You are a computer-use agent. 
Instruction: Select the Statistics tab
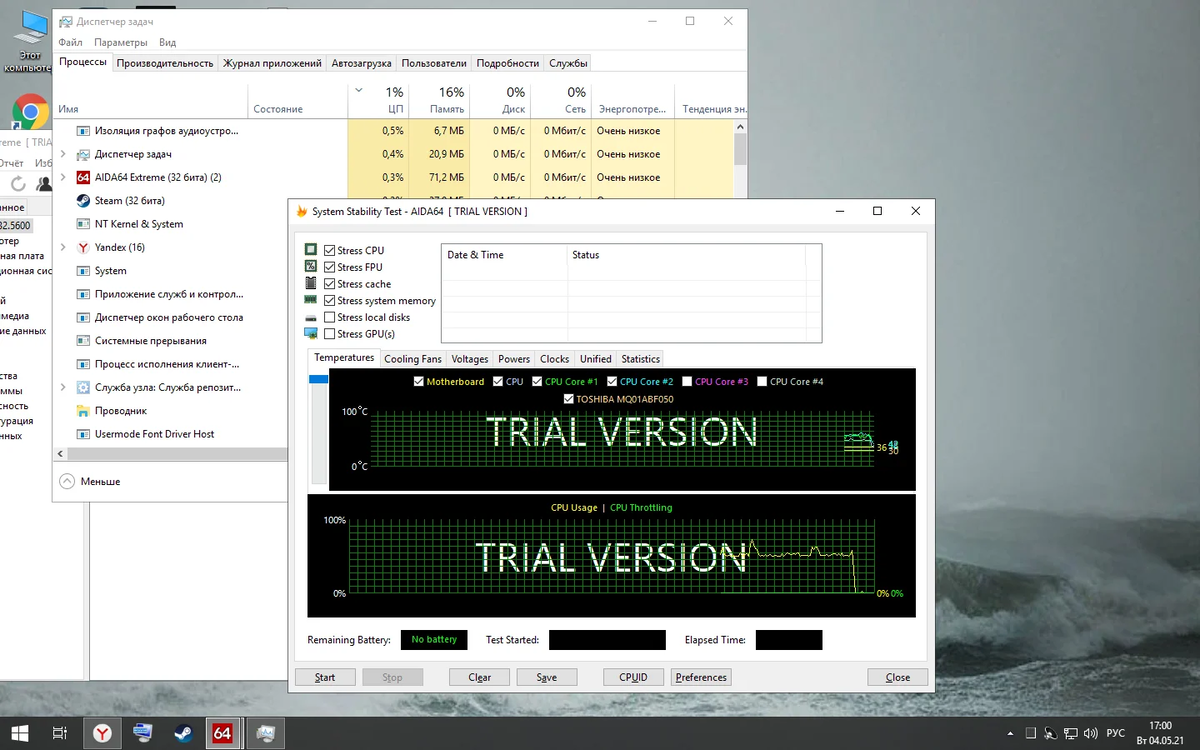coord(640,359)
